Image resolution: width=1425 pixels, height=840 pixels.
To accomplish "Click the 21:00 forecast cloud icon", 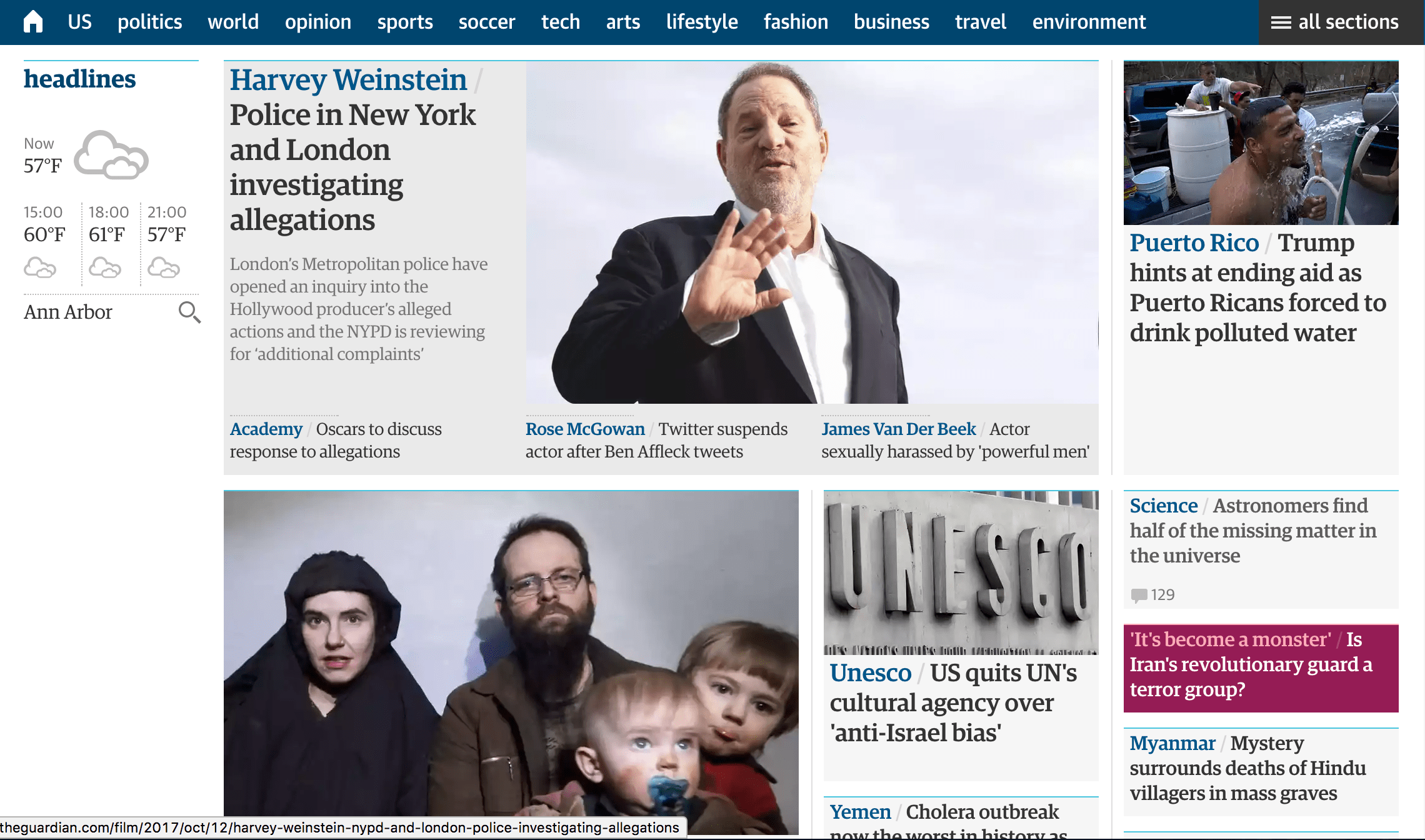I will click(164, 268).
